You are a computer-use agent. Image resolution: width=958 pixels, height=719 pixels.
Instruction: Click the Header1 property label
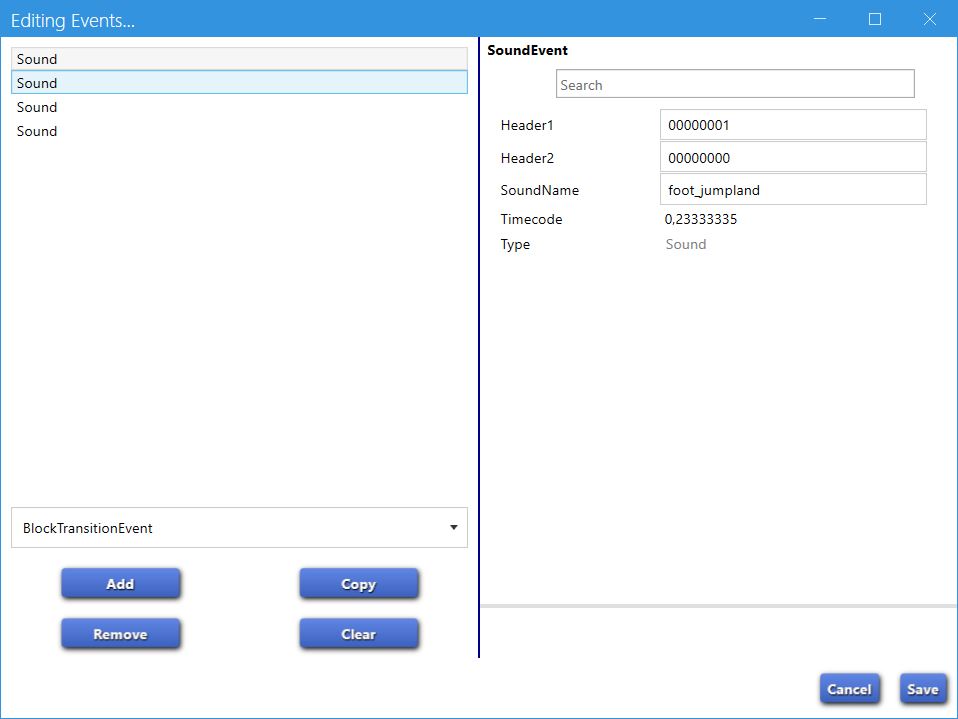point(527,125)
